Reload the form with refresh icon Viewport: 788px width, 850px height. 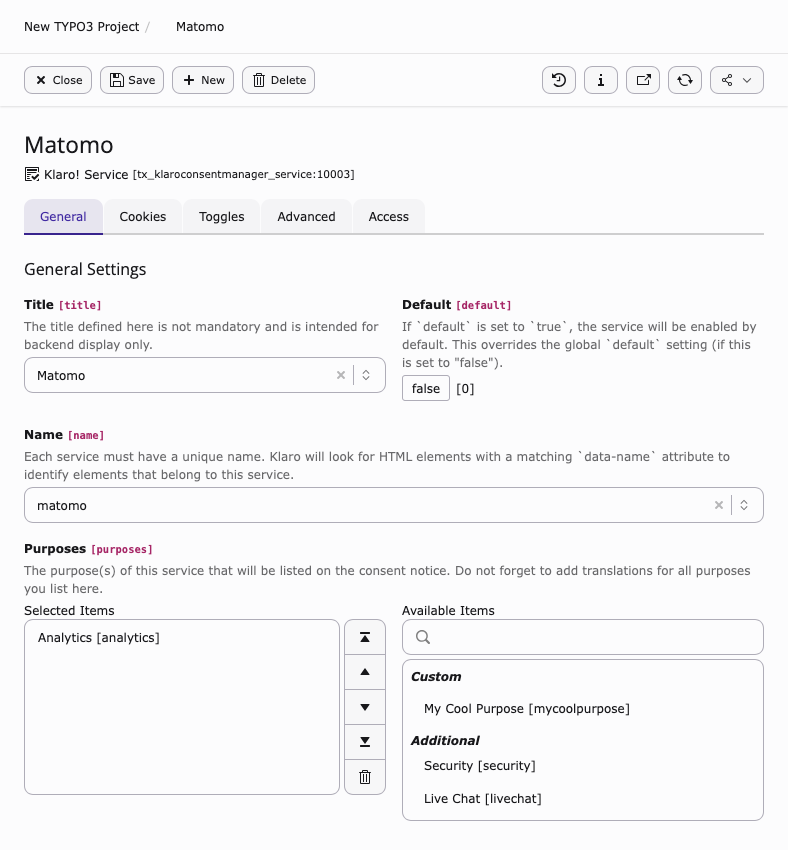tap(684, 80)
